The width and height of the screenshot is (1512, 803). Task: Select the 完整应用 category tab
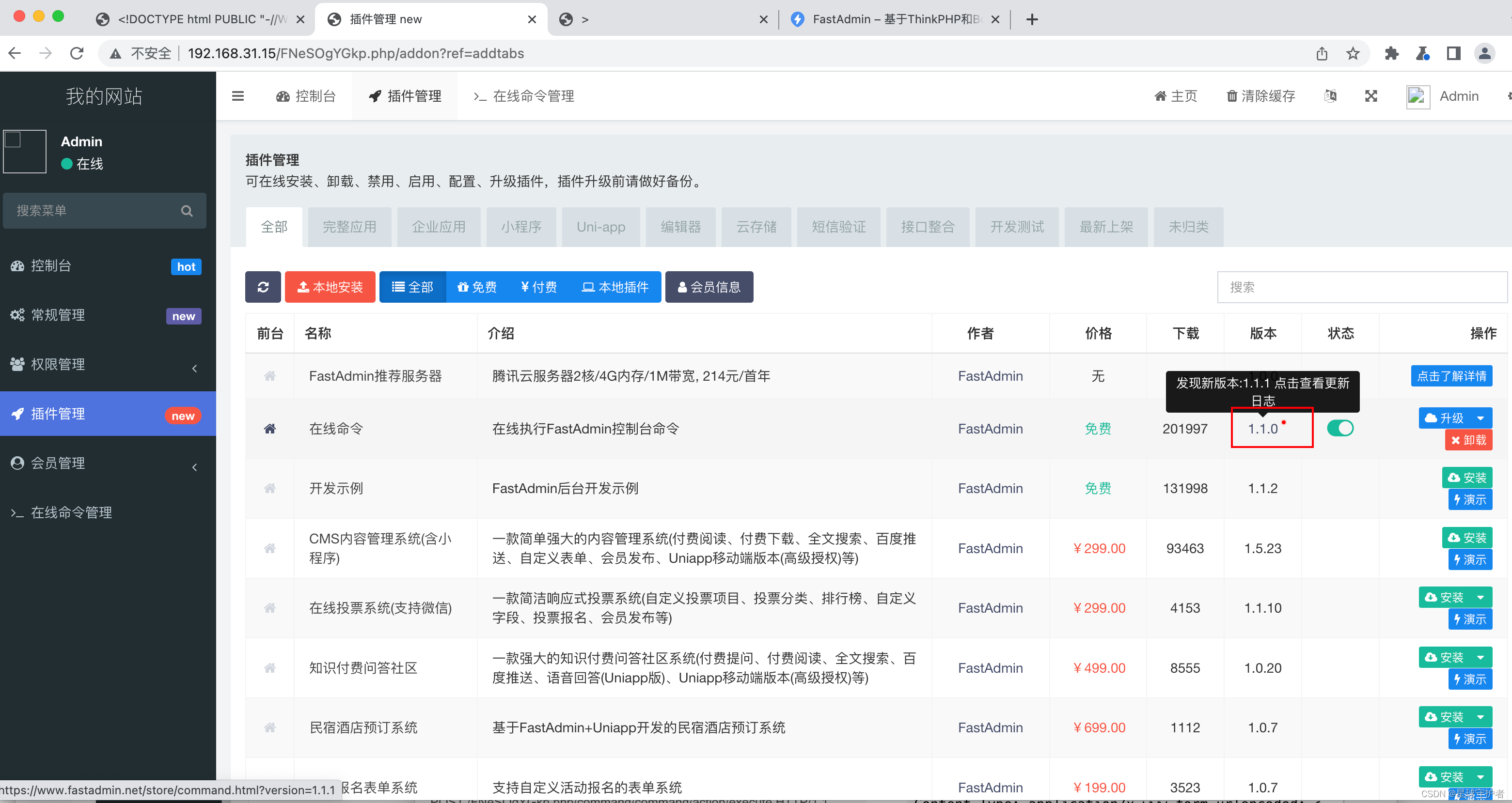click(349, 227)
